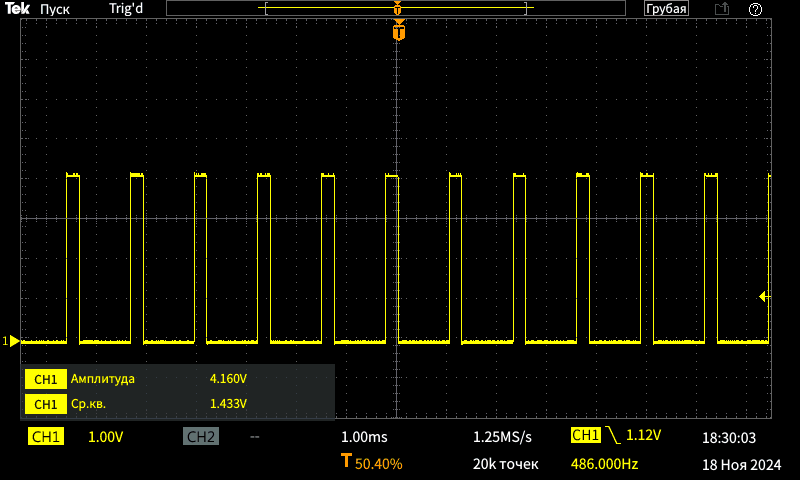Click the Ср.кв. measurement label
This screenshot has height=480, width=800.
coord(88,404)
